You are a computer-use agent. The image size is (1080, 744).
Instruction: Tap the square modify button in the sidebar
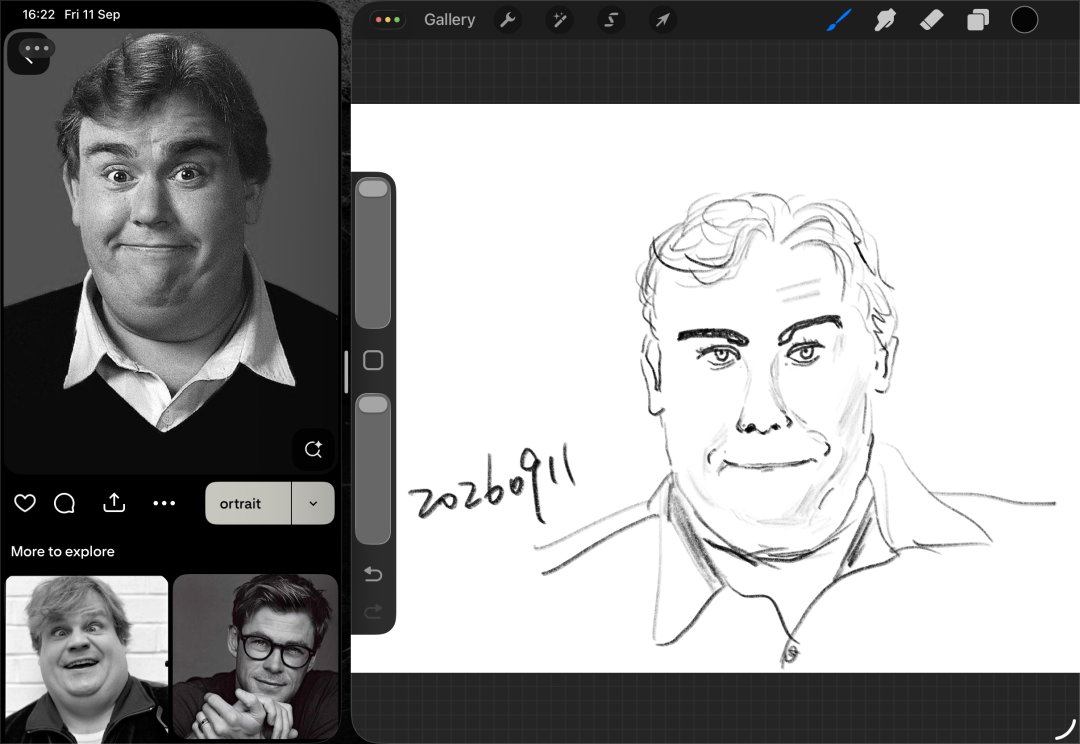tap(373, 360)
